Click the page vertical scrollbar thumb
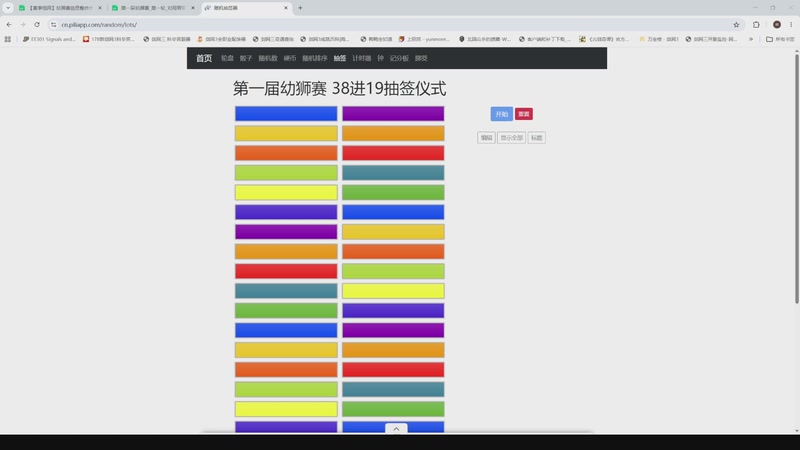The width and height of the screenshot is (800, 450). [796, 179]
